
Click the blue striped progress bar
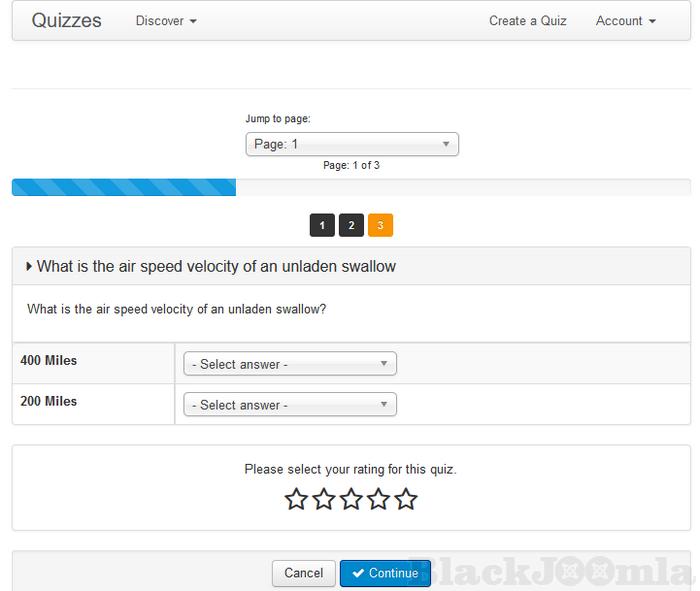123,187
